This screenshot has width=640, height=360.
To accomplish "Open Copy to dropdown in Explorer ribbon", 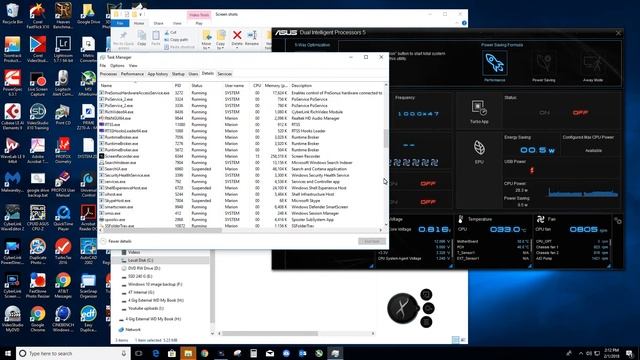I will click(x=221, y=40).
